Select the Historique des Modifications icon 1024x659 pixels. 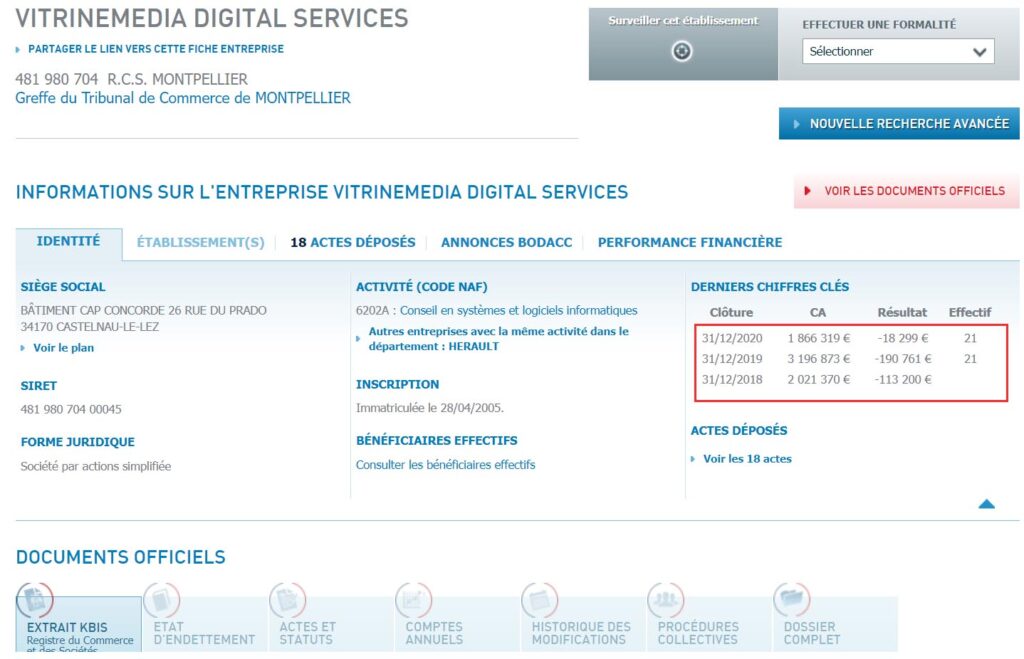pos(540,601)
